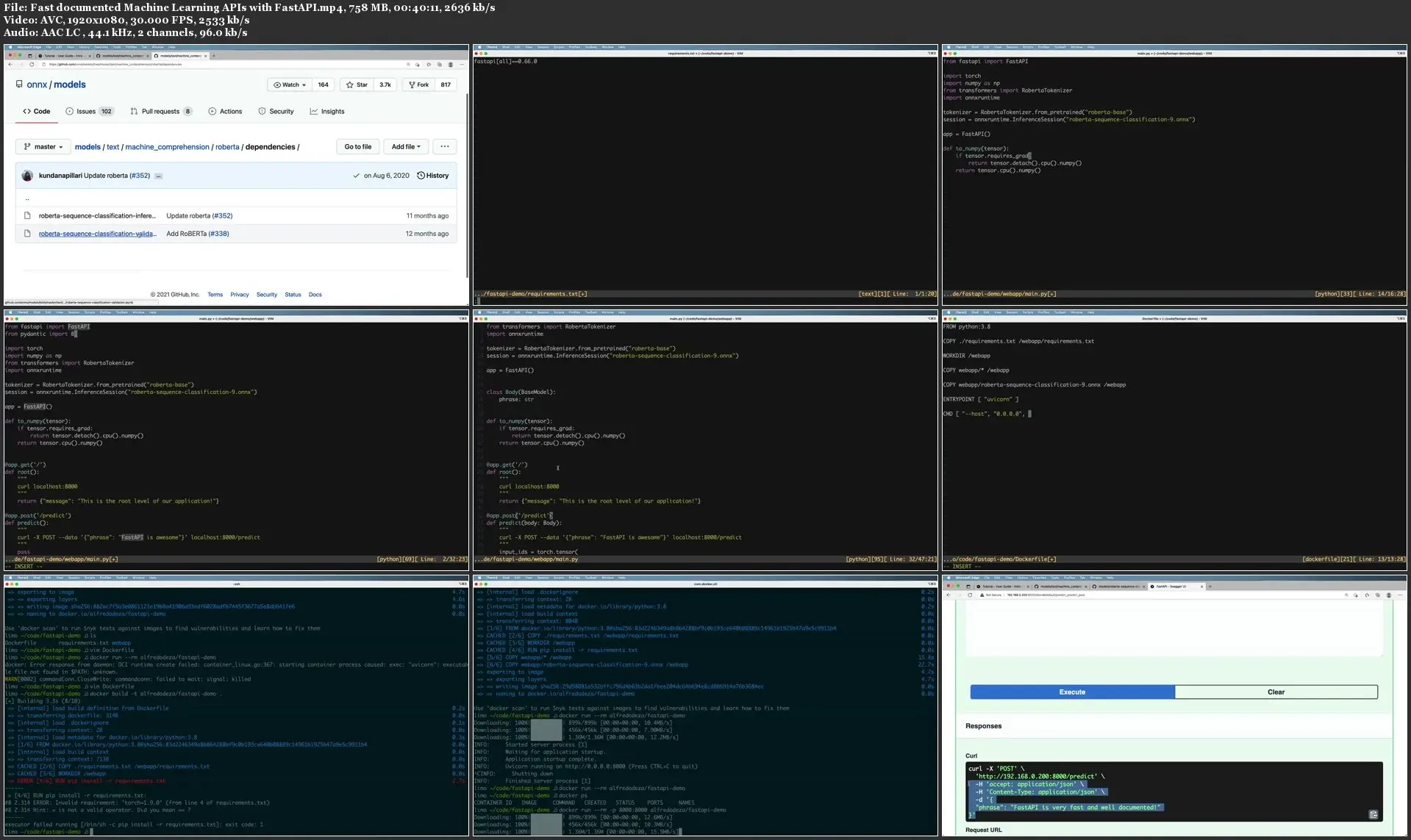
Task: Click the request body text area in Swagger
Action: coord(1174,628)
